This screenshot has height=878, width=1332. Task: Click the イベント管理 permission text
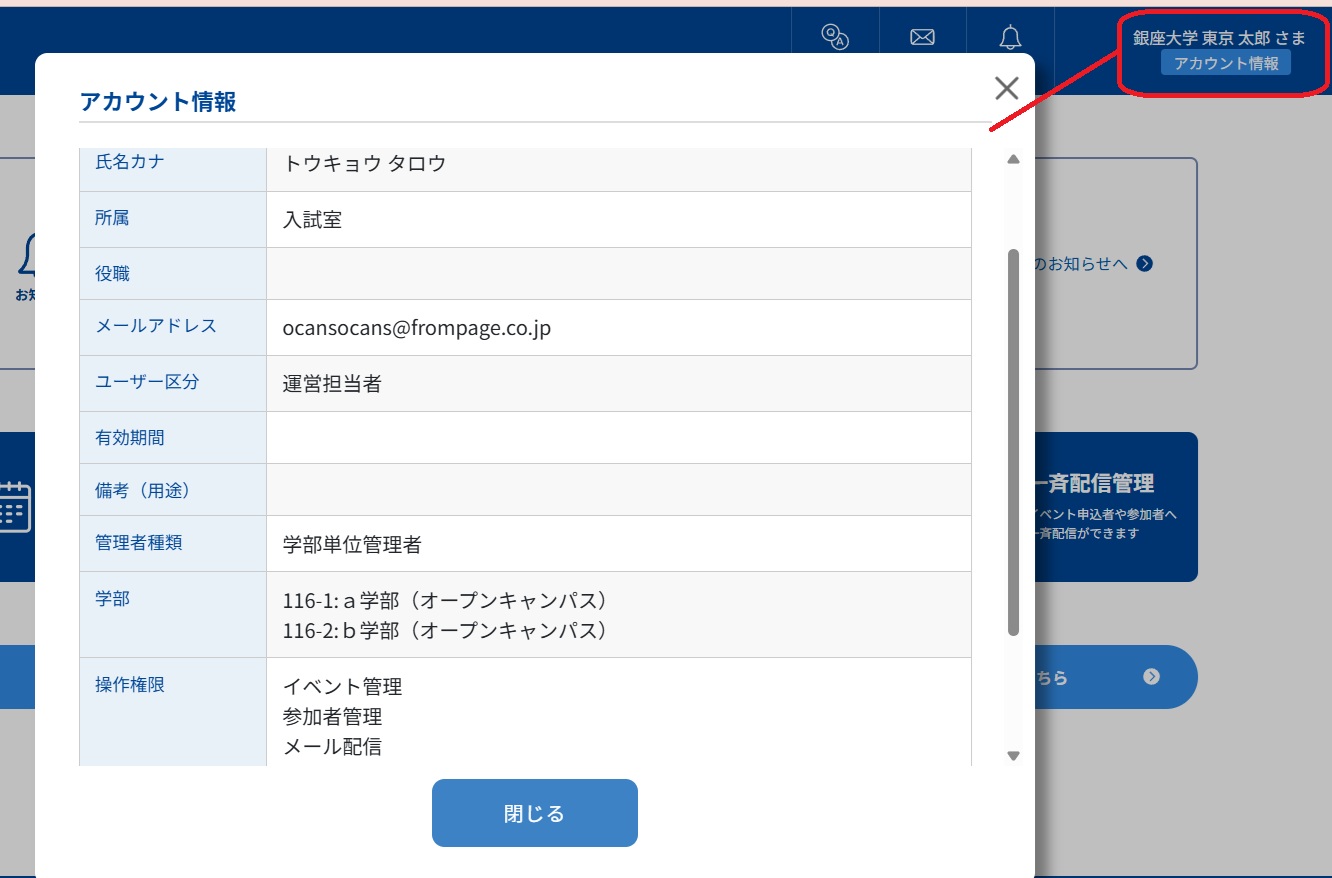point(342,687)
